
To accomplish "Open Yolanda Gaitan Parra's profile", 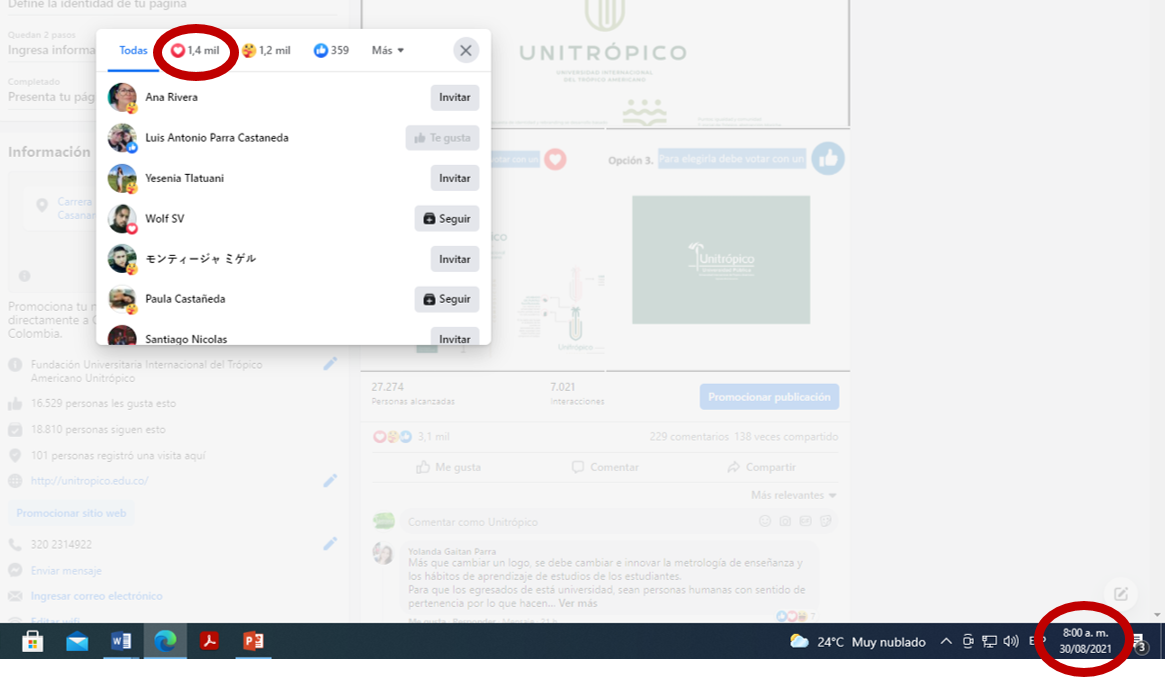I will (x=452, y=551).
